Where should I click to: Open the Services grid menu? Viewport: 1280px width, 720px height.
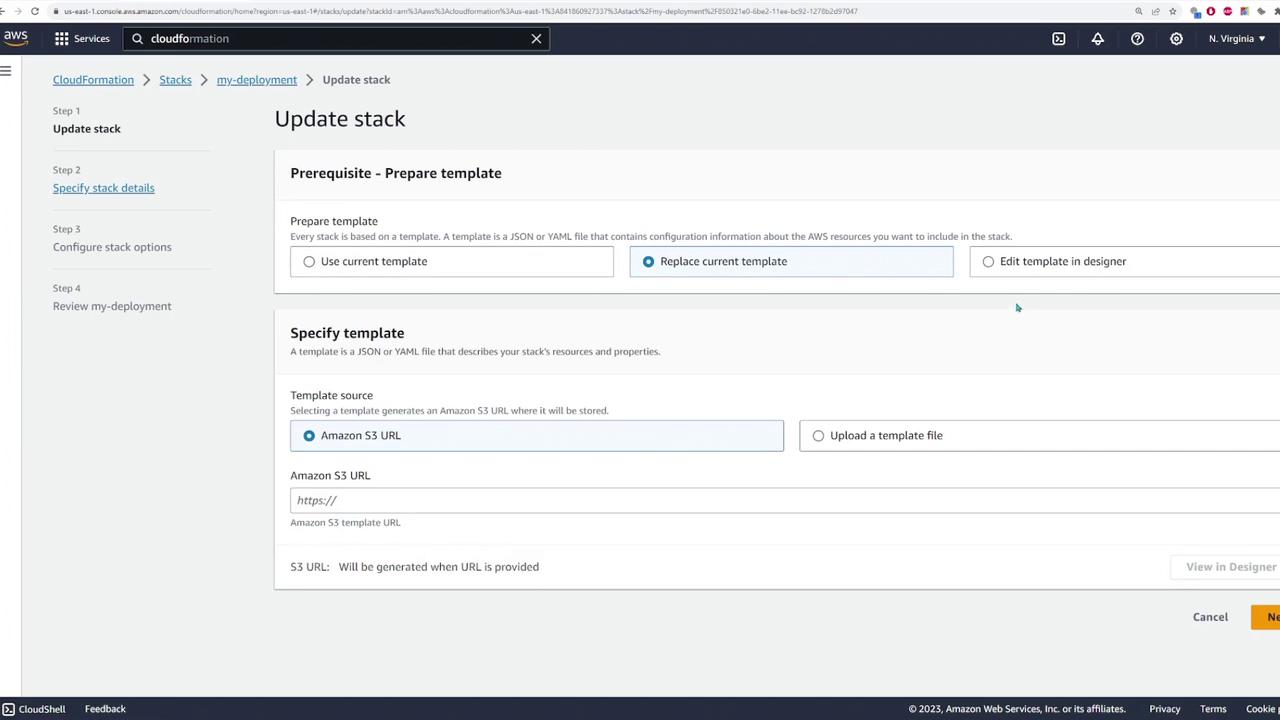pyautogui.click(x=82, y=38)
